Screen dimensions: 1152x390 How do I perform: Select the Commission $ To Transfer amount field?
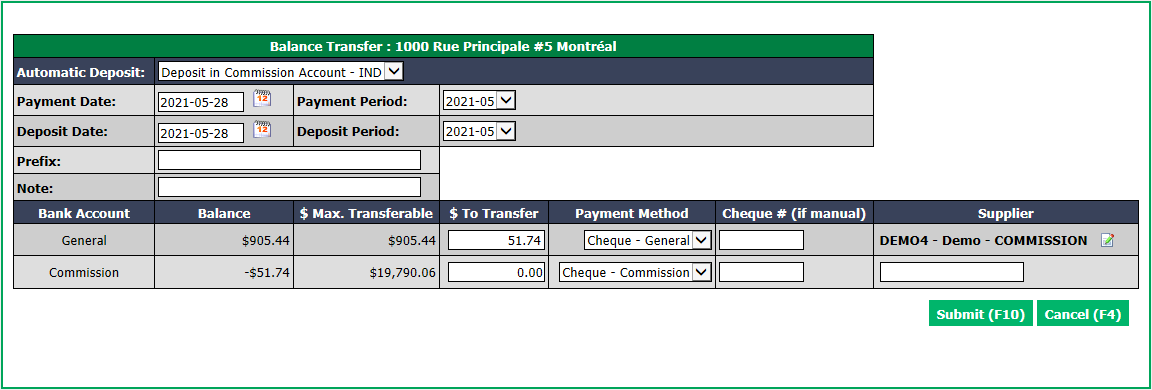497,272
